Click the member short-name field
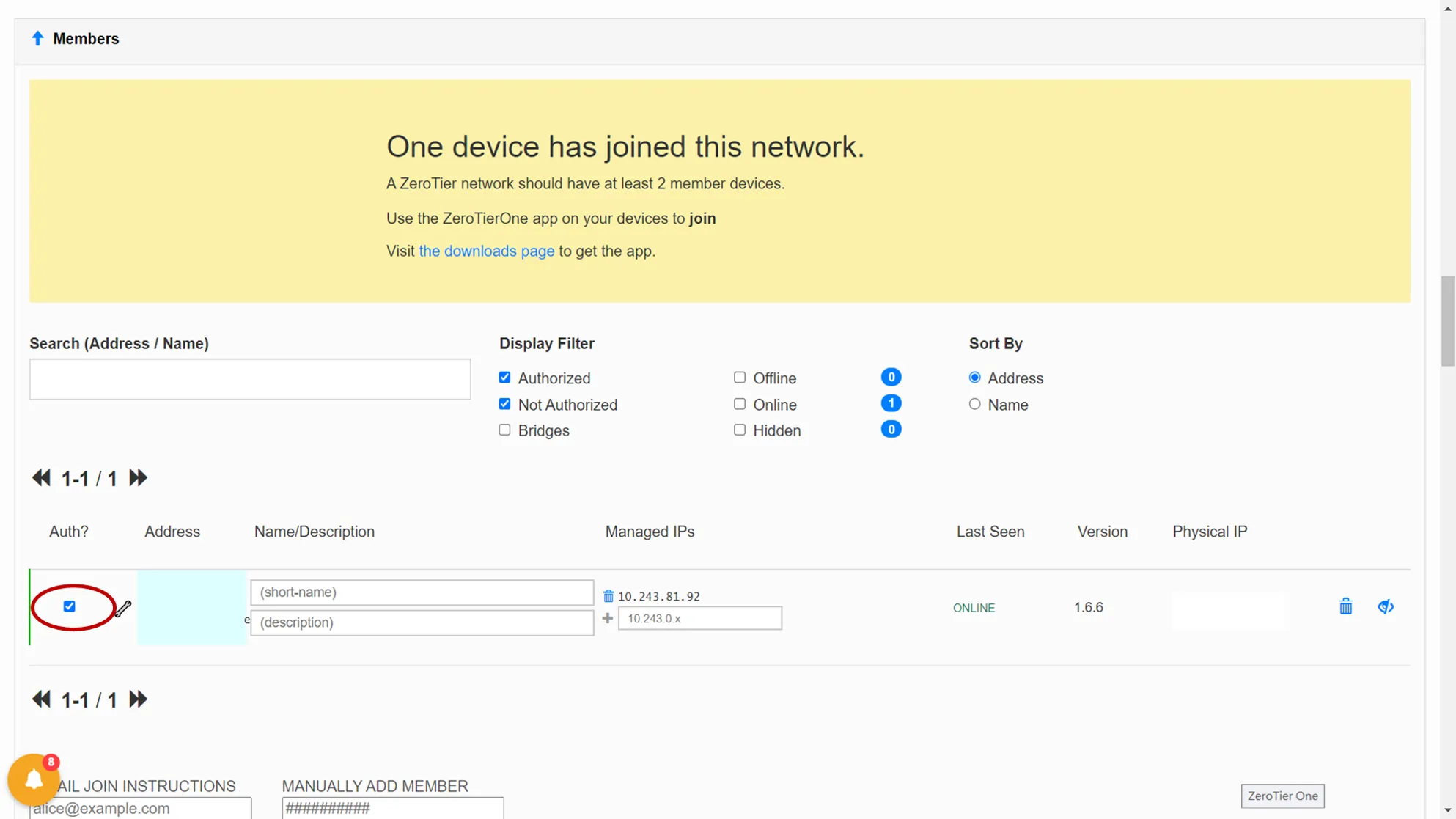This screenshot has width=1456, height=819. pos(422,592)
